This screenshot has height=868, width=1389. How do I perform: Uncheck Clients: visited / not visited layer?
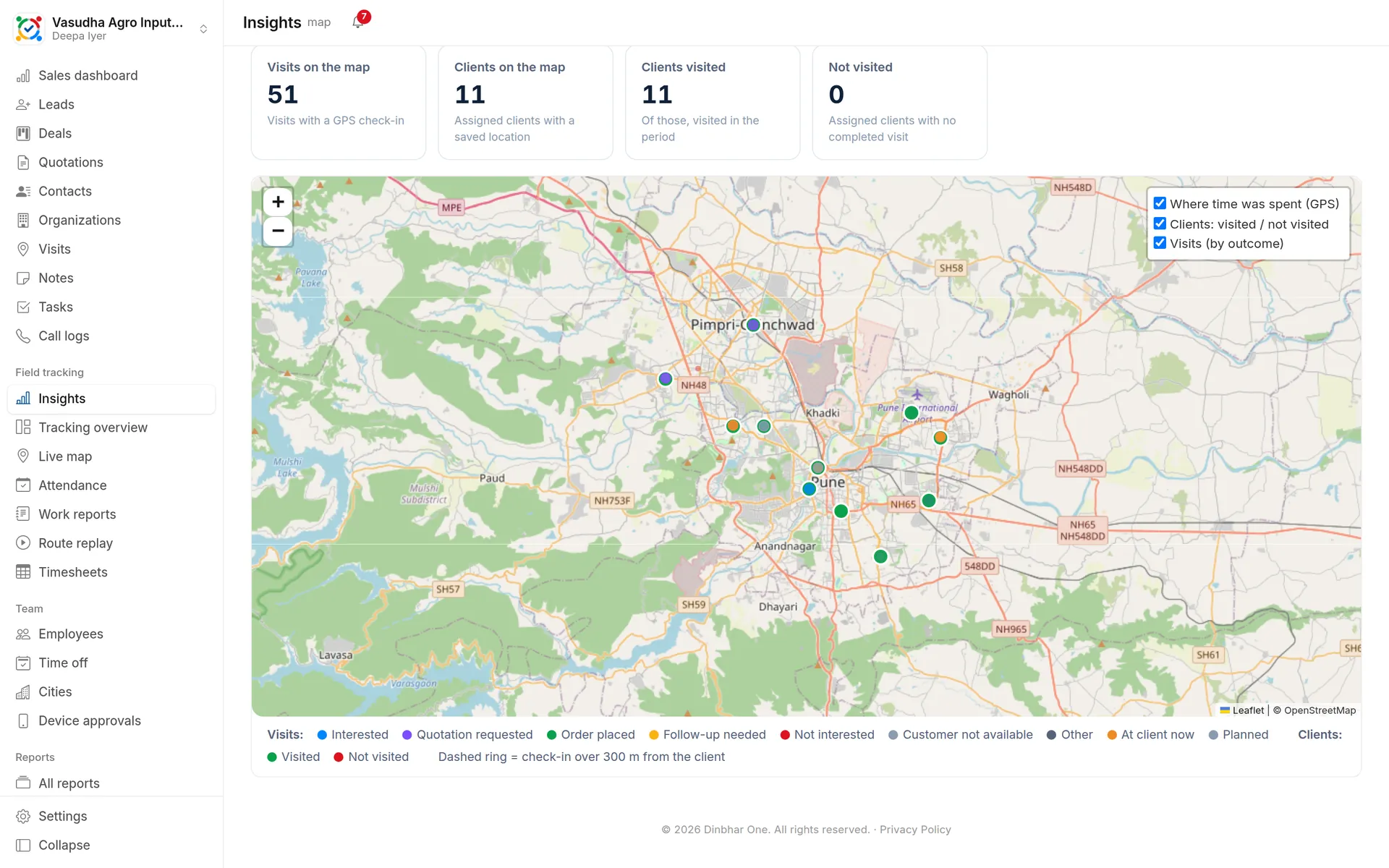click(x=1160, y=224)
